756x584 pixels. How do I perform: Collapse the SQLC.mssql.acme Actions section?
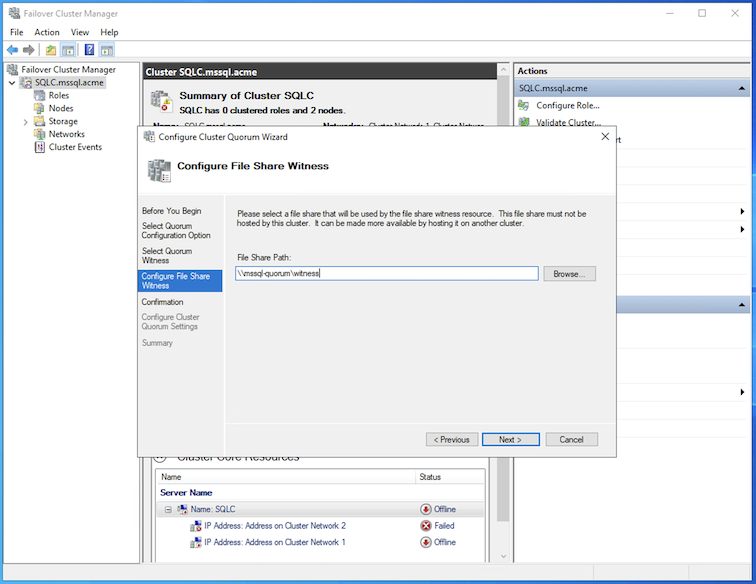[x=742, y=88]
